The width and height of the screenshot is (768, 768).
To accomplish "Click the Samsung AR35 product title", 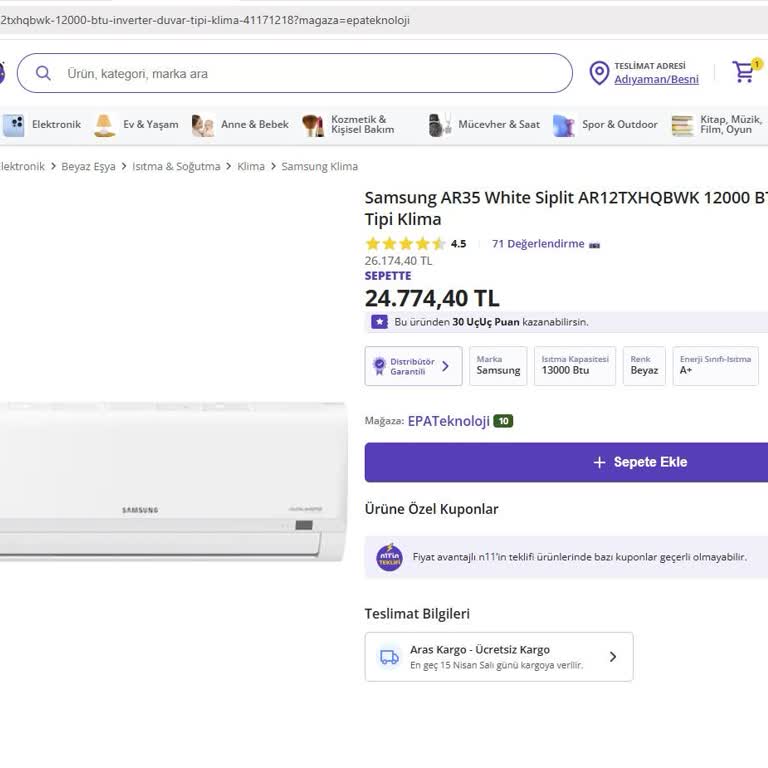I will point(566,208).
